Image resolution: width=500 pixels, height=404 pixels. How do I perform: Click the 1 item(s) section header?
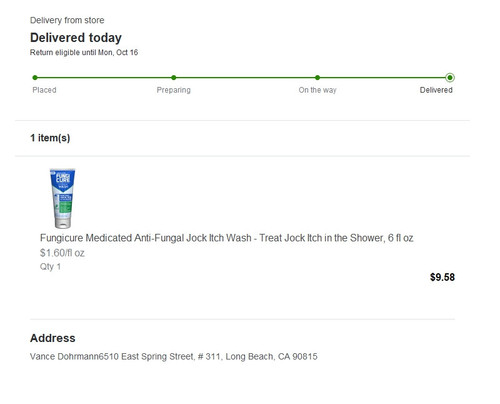[x=50, y=138]
